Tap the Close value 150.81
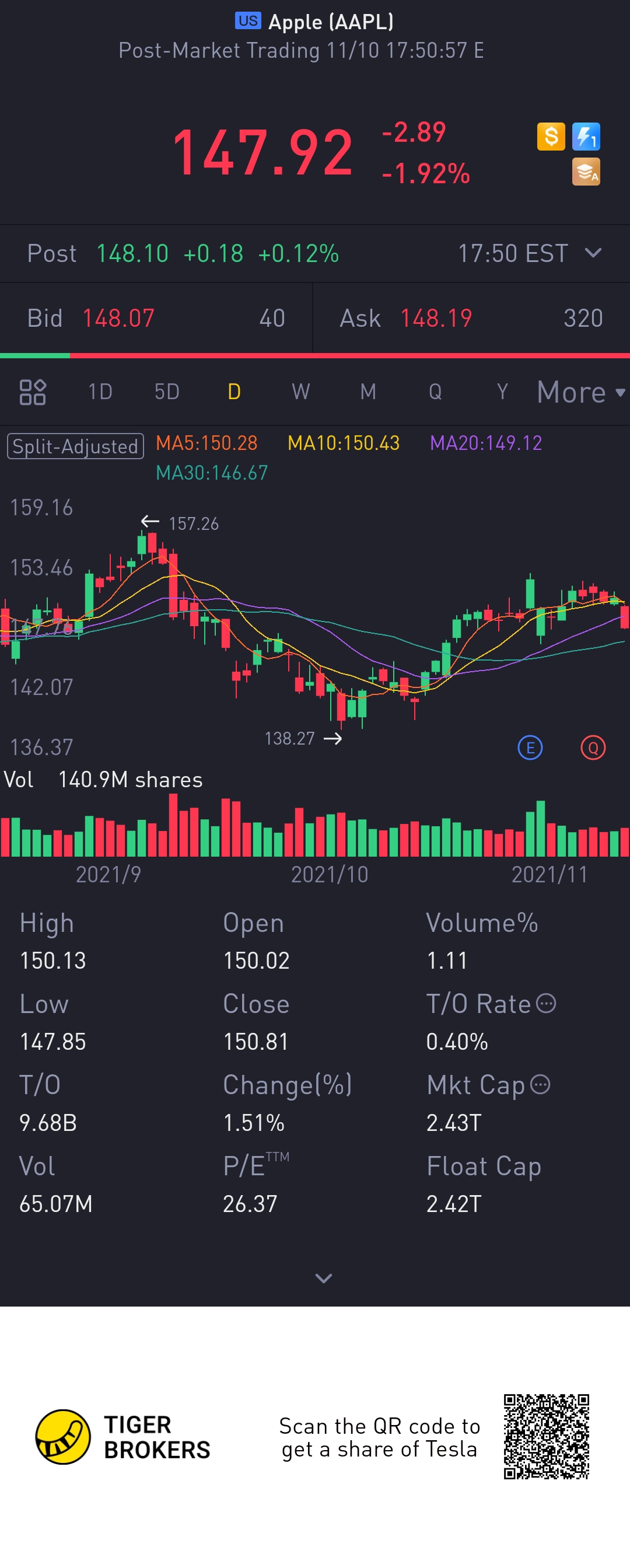 point(256,1042)
